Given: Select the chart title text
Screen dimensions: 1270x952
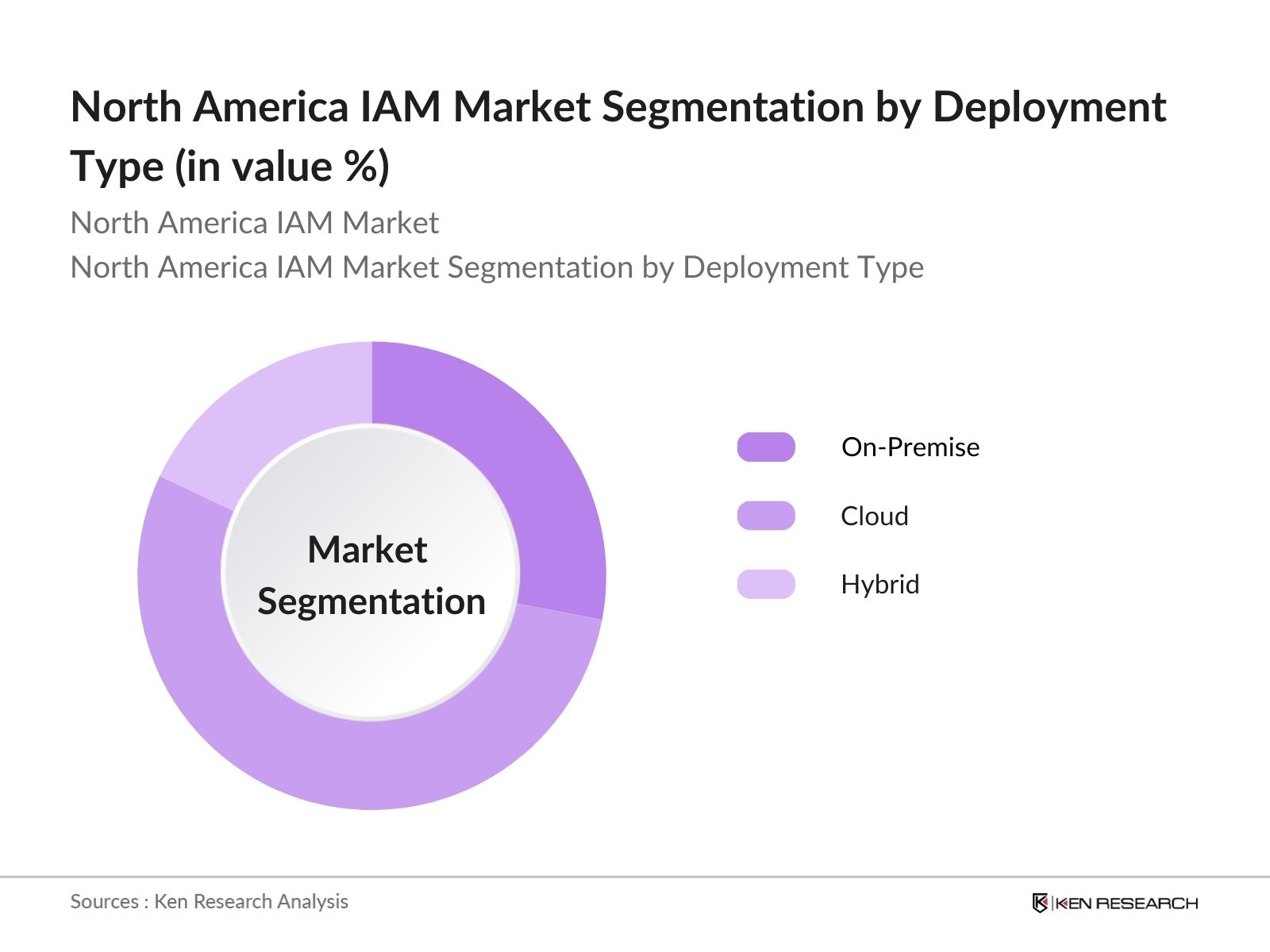Looking at the screenshot, I should 619,133.
